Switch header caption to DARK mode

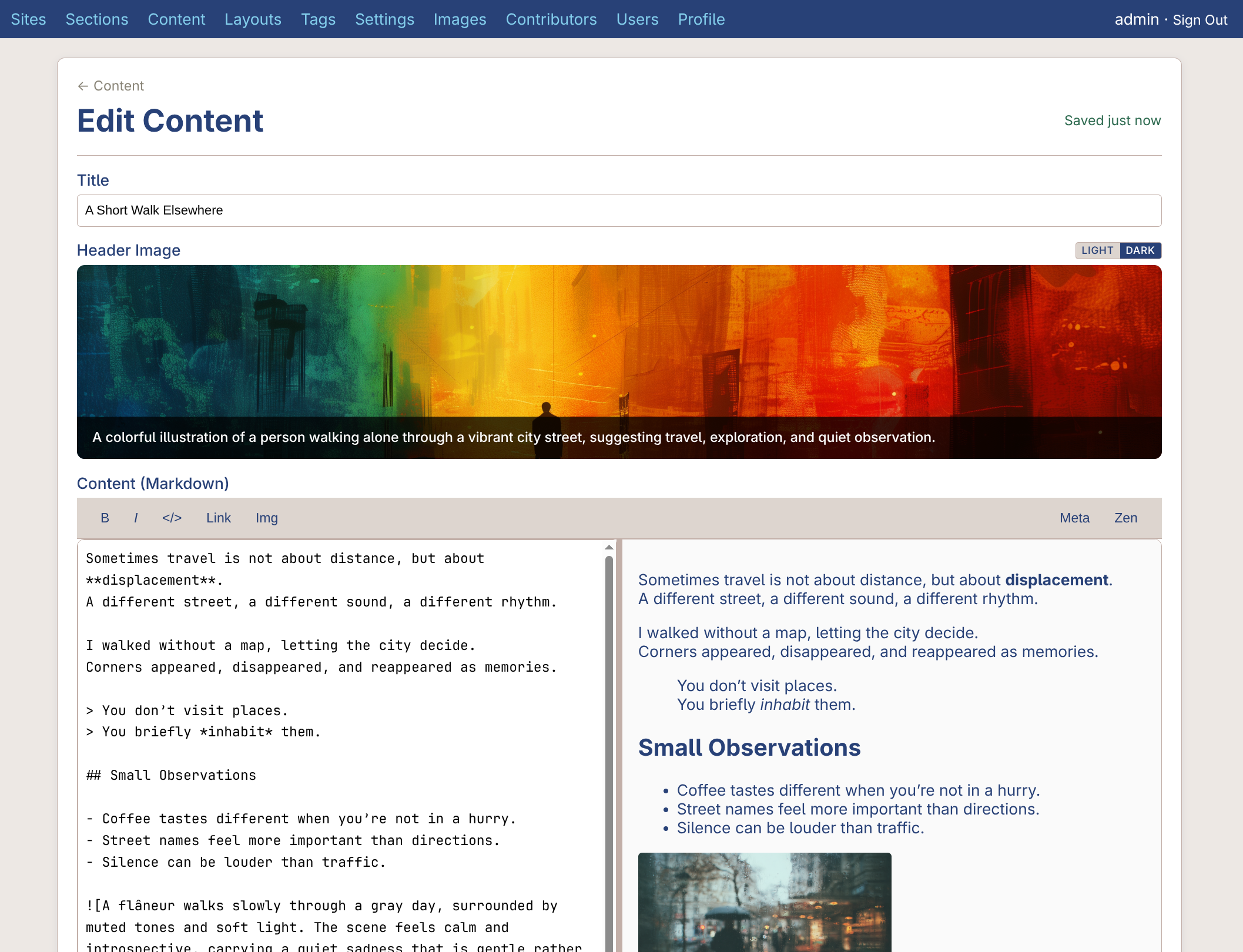[1140, 250]
